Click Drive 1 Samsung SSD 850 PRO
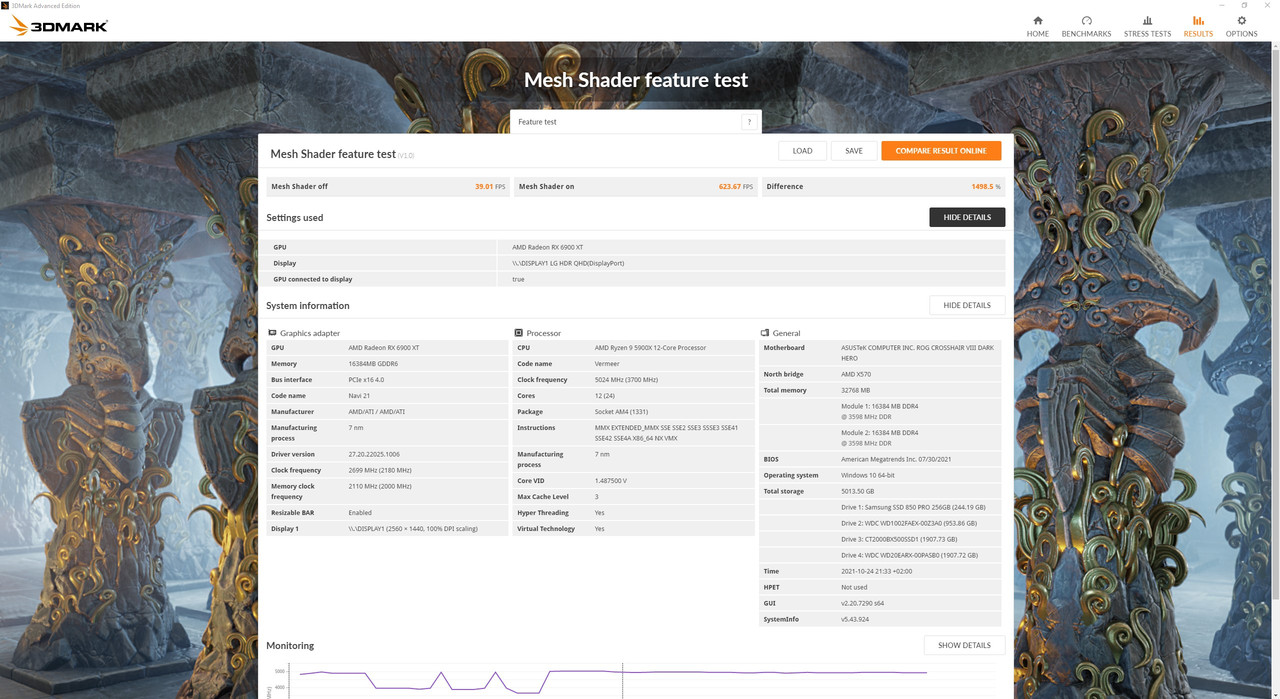1280x699 pixels. click(913, 507)
